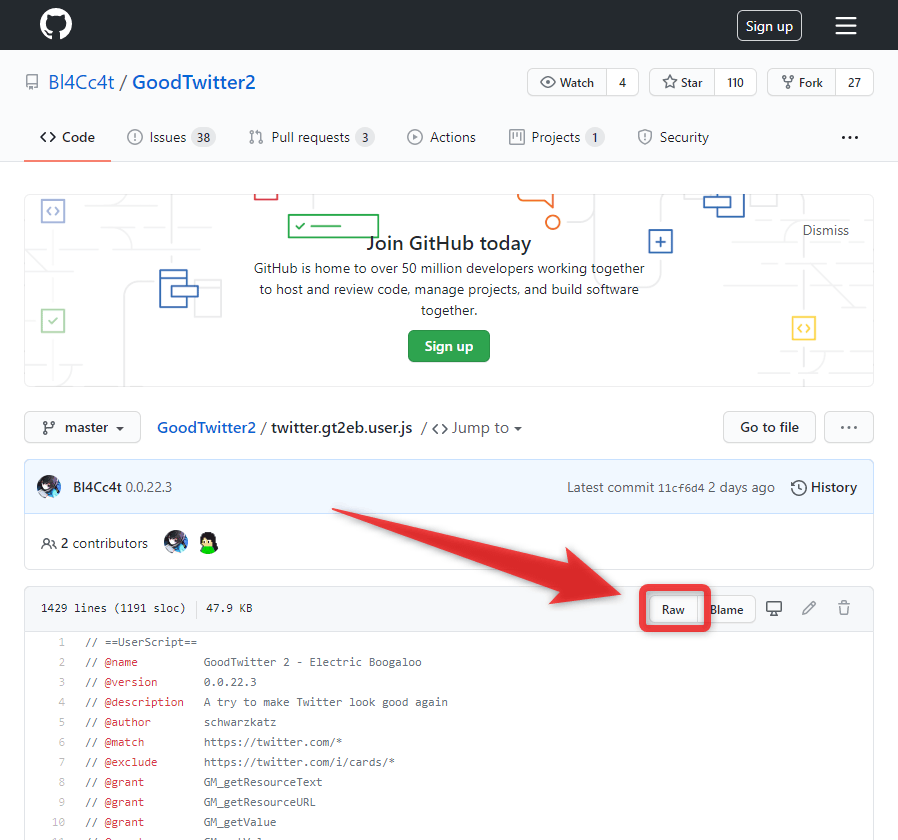
Task: Open the 0.0.22.3 commit message
Action: [x=148, y=487]
